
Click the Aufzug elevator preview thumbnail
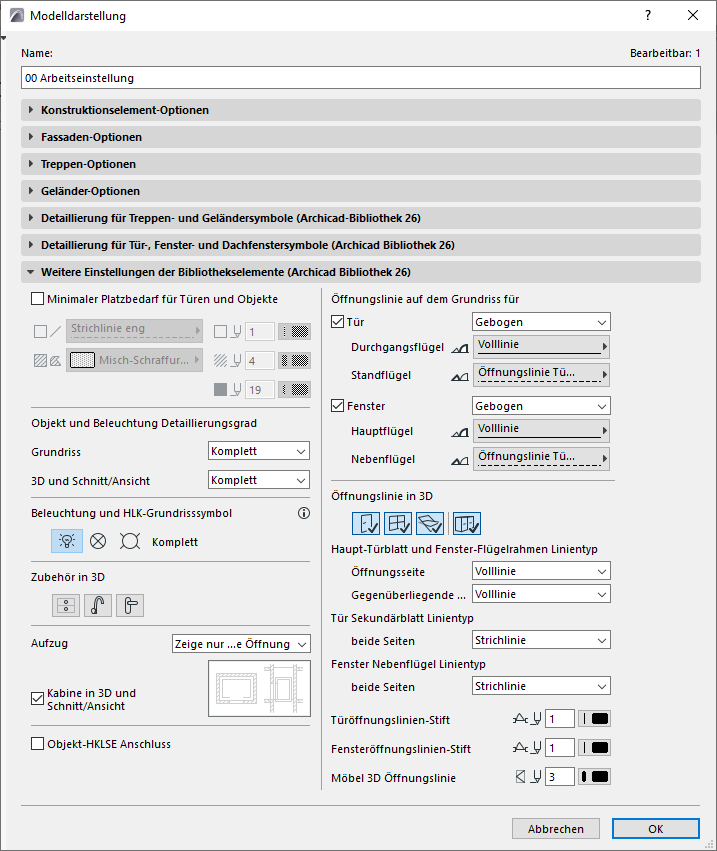(x=259, y=688)
